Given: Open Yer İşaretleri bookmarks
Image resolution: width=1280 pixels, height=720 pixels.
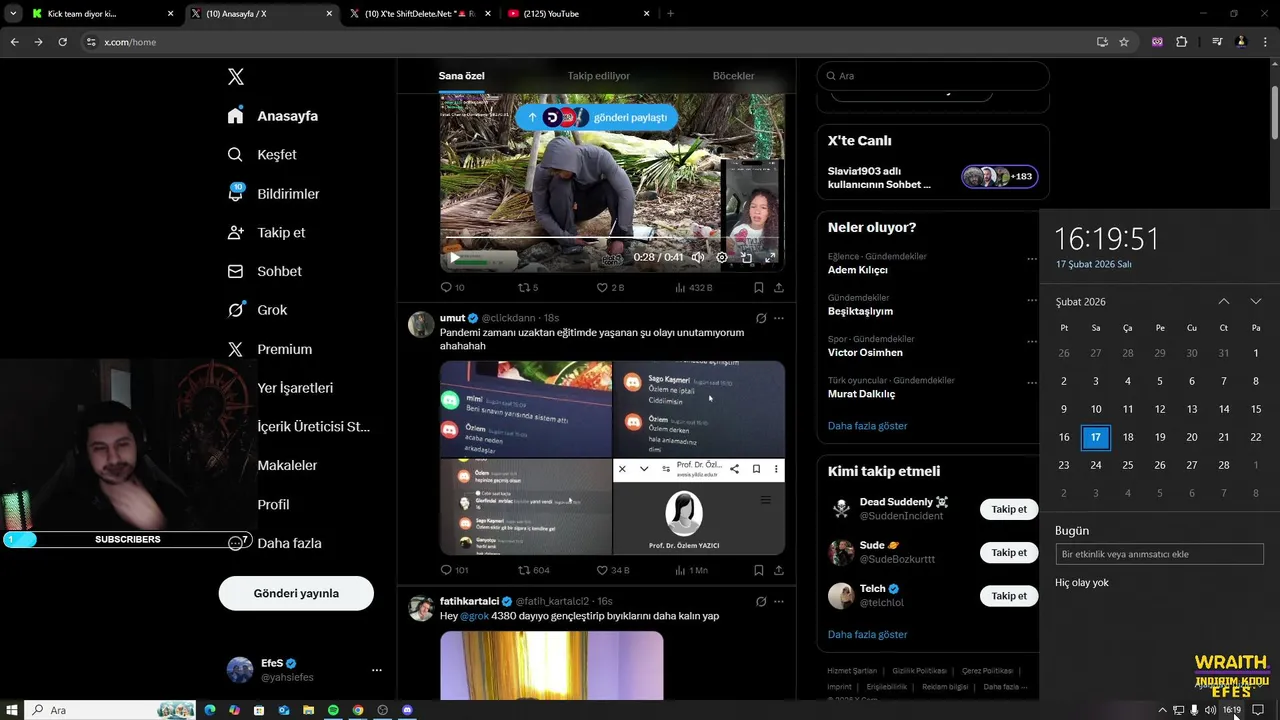Looking at the screenshot, I should 295,388.
